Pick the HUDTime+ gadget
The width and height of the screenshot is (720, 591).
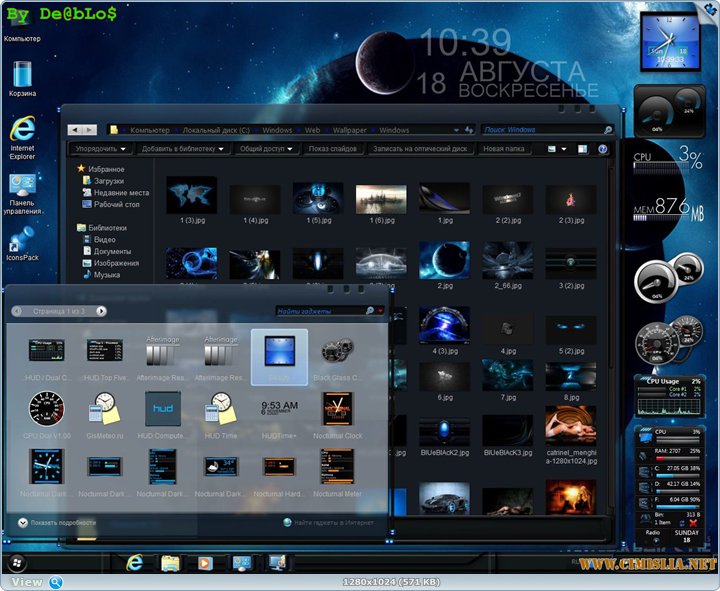[279, 409]
